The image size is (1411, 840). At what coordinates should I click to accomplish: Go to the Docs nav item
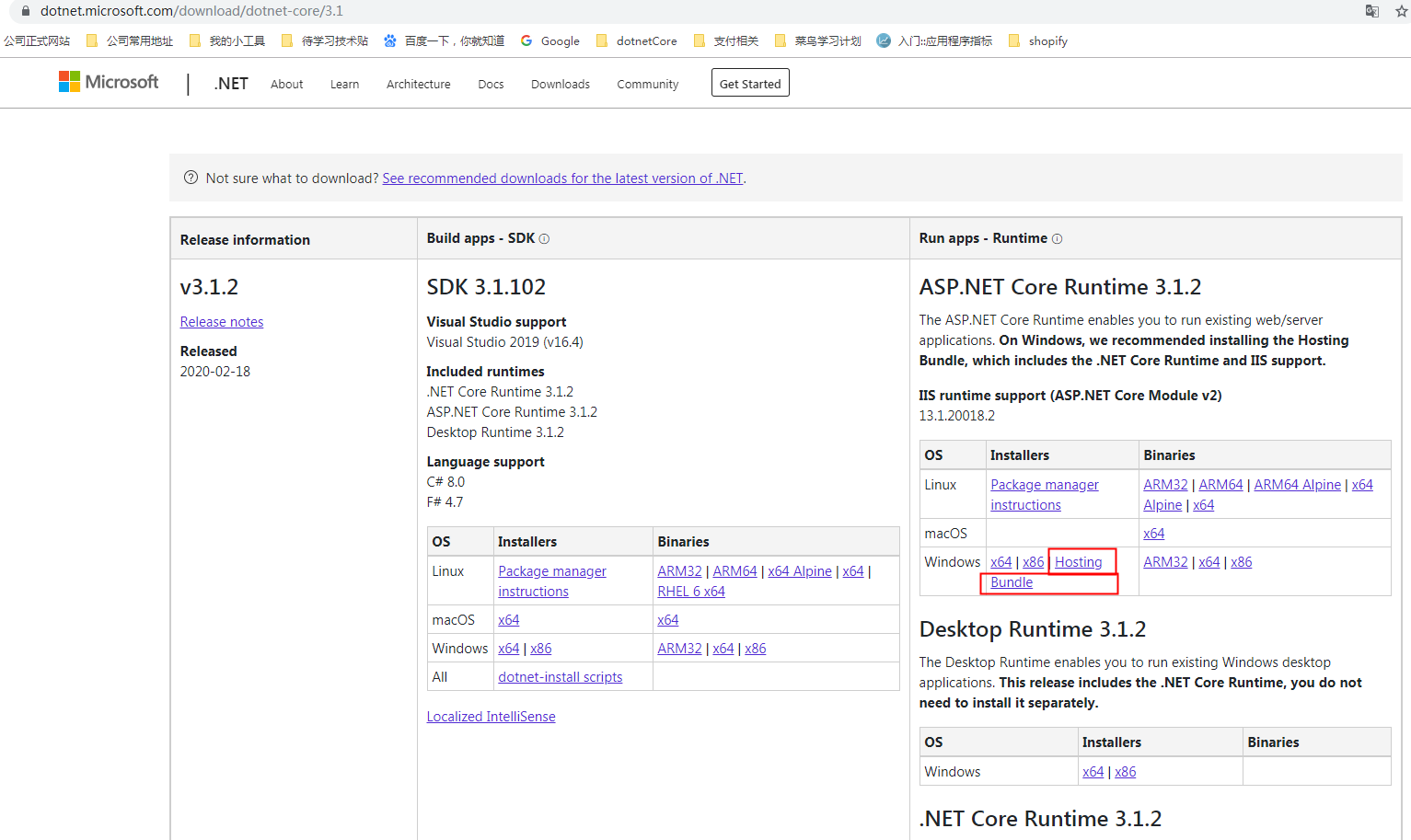pyautogui.click(x=491, y=84)
